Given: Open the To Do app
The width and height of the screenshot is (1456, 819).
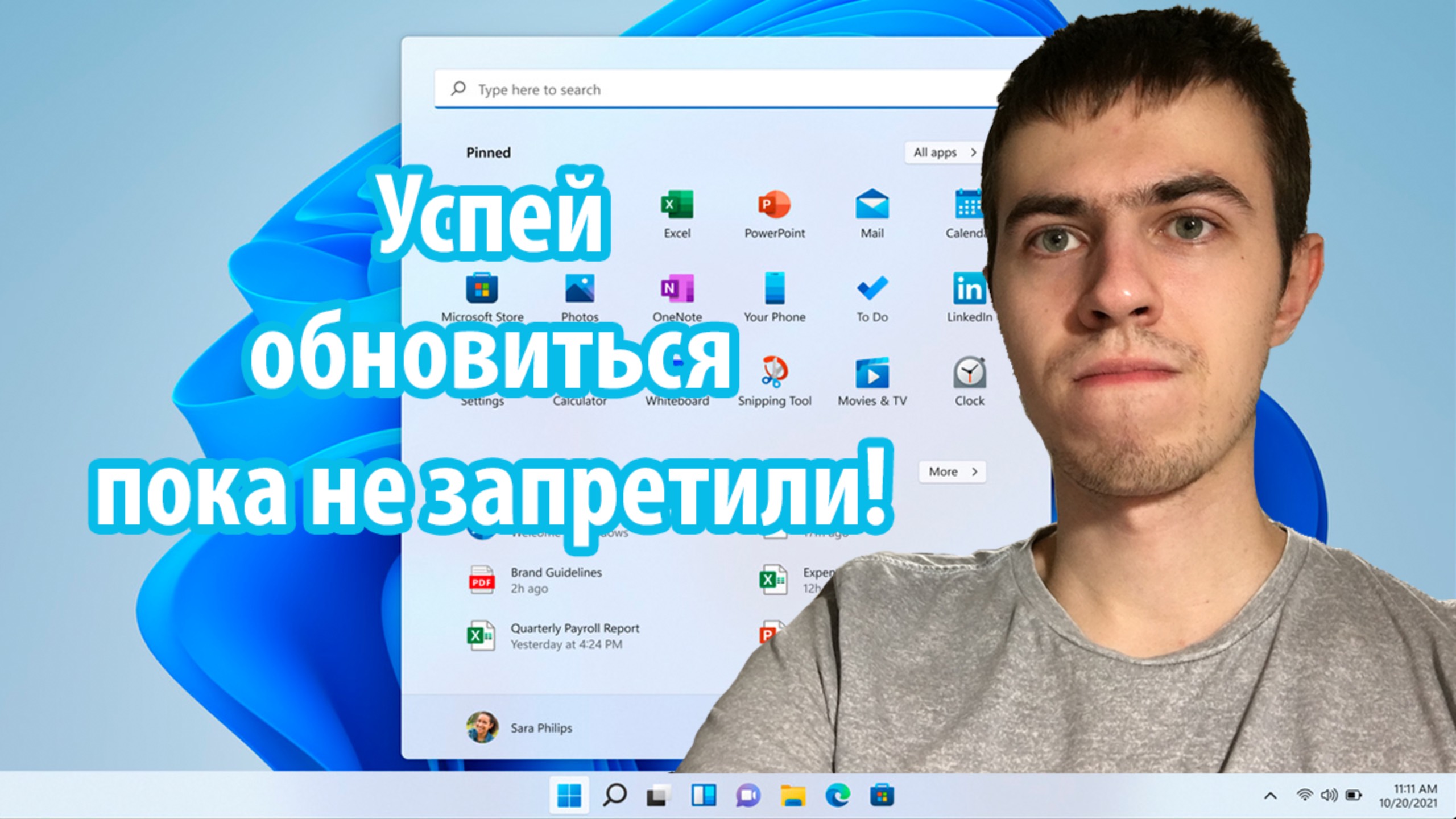Looking at the screenshot, I should [x=872, y=297].
